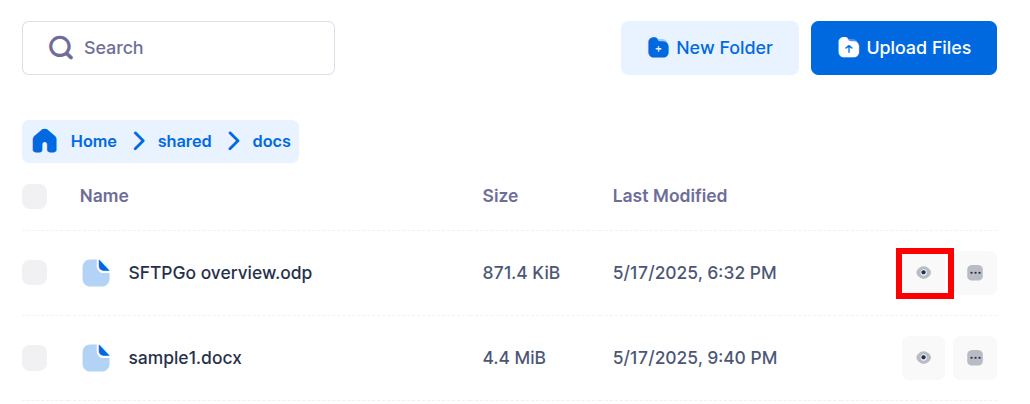Click the folder-plus icon on the New Folder button
1030x404 pixels.
click(658, 48)
